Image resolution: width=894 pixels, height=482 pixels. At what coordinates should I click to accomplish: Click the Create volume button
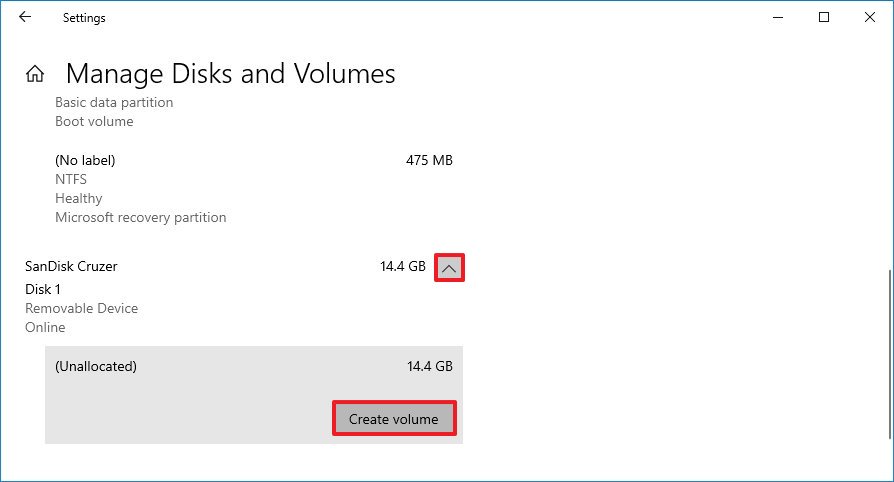(393, 419)
